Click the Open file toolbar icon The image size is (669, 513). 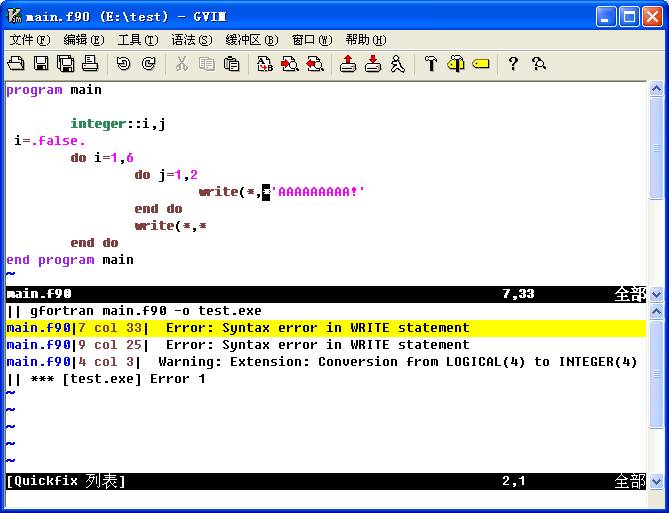[17, 64]
